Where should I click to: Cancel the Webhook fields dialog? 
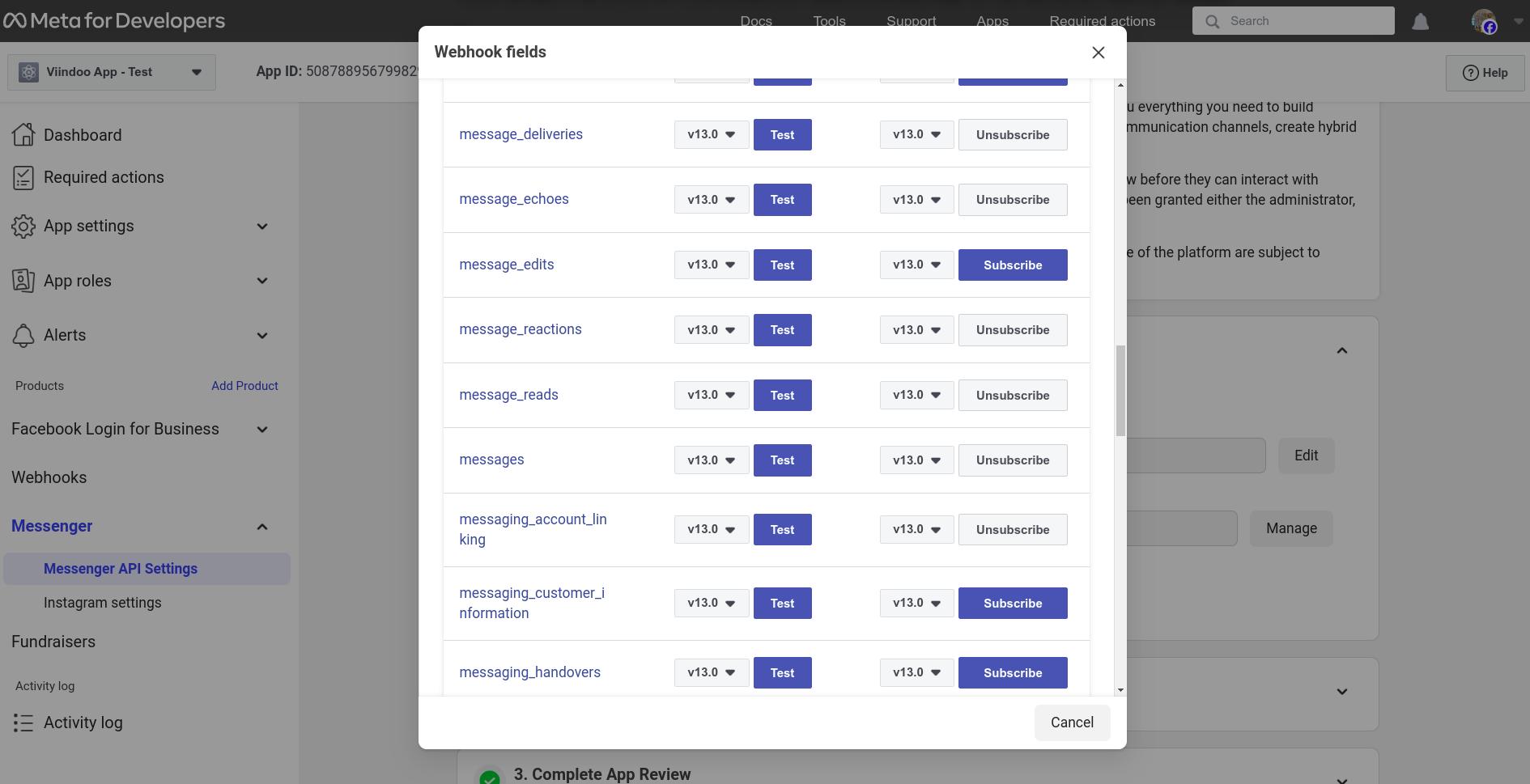pyautogui.click(x=1072, y=723)
